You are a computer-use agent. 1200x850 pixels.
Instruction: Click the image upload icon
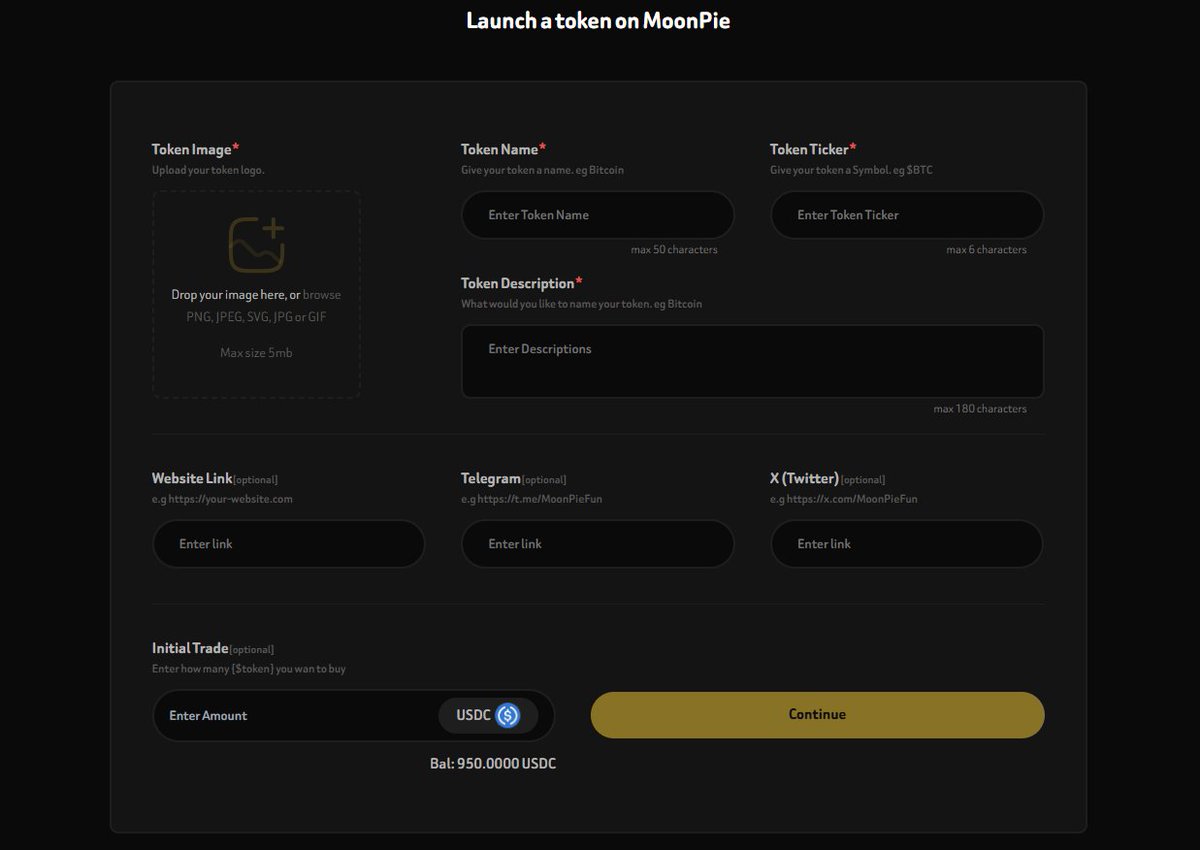(x=257, y=245)
